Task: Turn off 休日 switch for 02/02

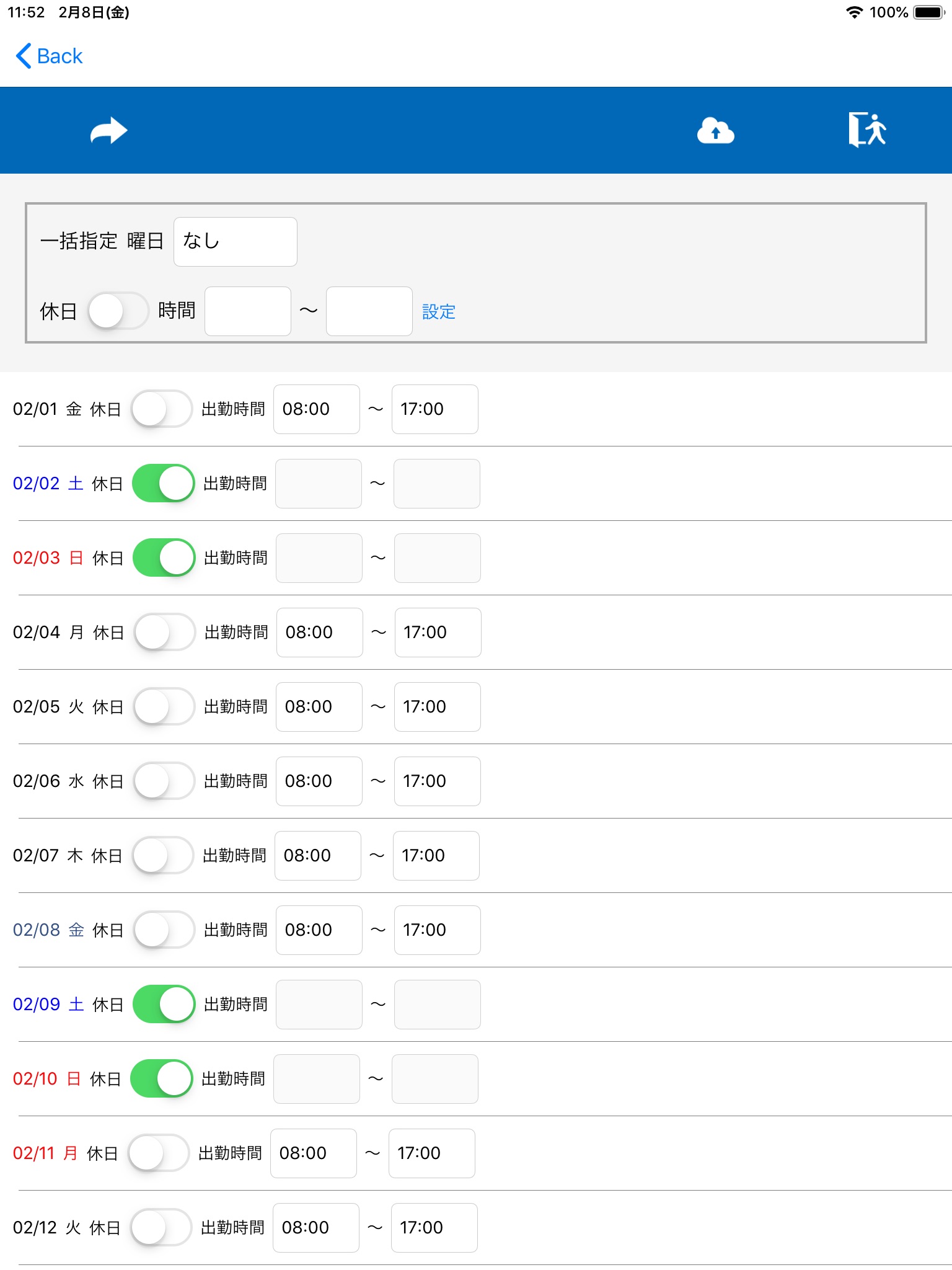Action: pos(164,484)
